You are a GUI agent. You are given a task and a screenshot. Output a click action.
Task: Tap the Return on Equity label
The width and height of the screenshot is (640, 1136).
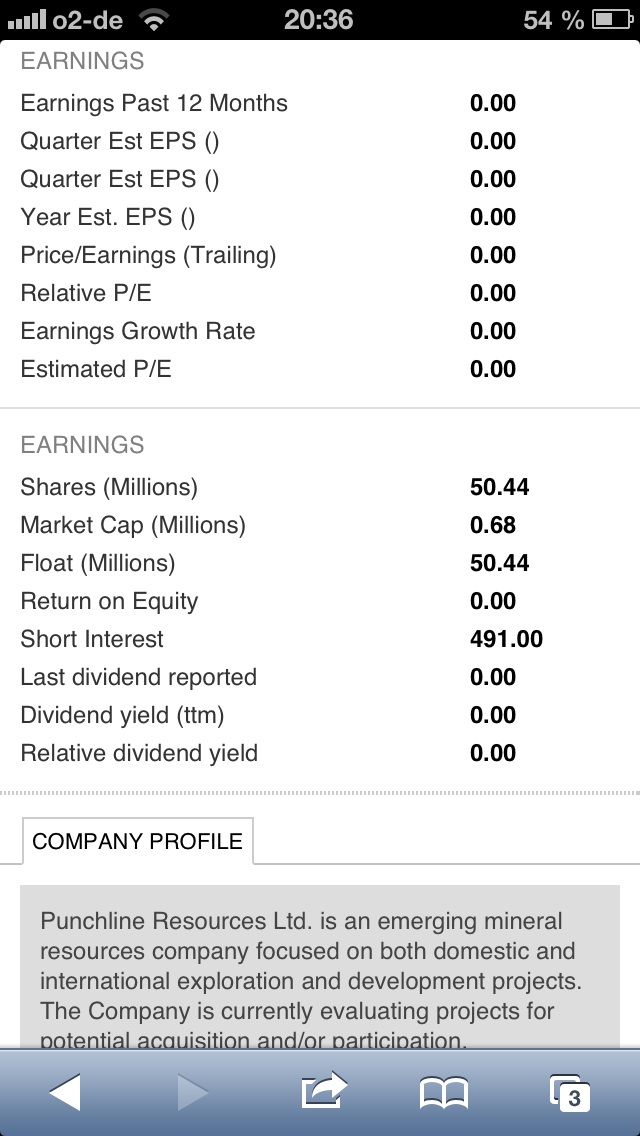click(109, 601)
